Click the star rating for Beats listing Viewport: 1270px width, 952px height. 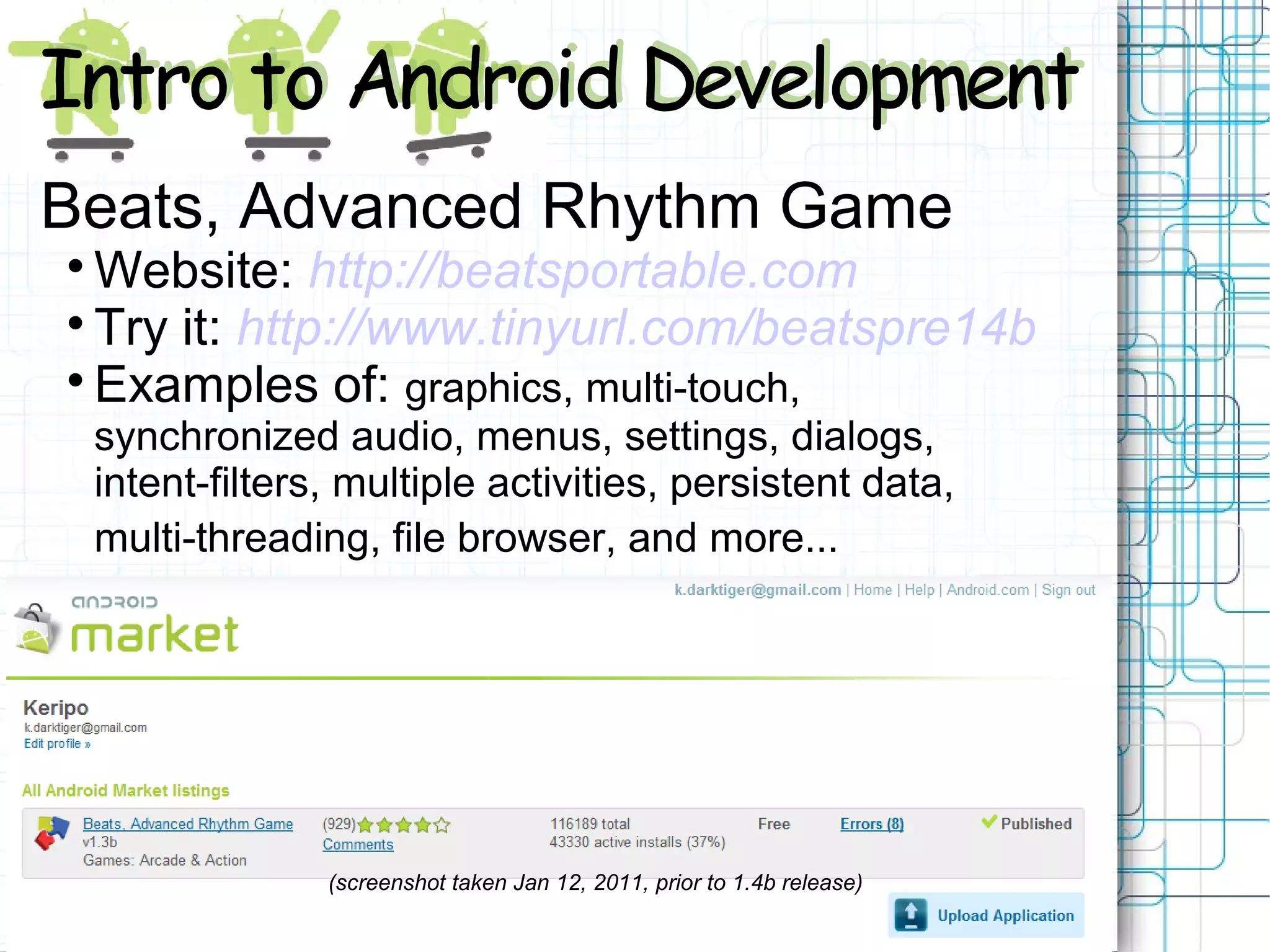click(x=404, y=825)
